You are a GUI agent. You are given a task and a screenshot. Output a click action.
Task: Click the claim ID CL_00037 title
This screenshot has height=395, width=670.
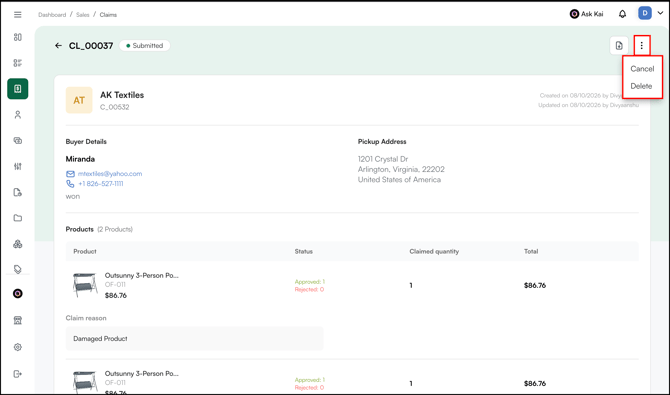point(91,46)
